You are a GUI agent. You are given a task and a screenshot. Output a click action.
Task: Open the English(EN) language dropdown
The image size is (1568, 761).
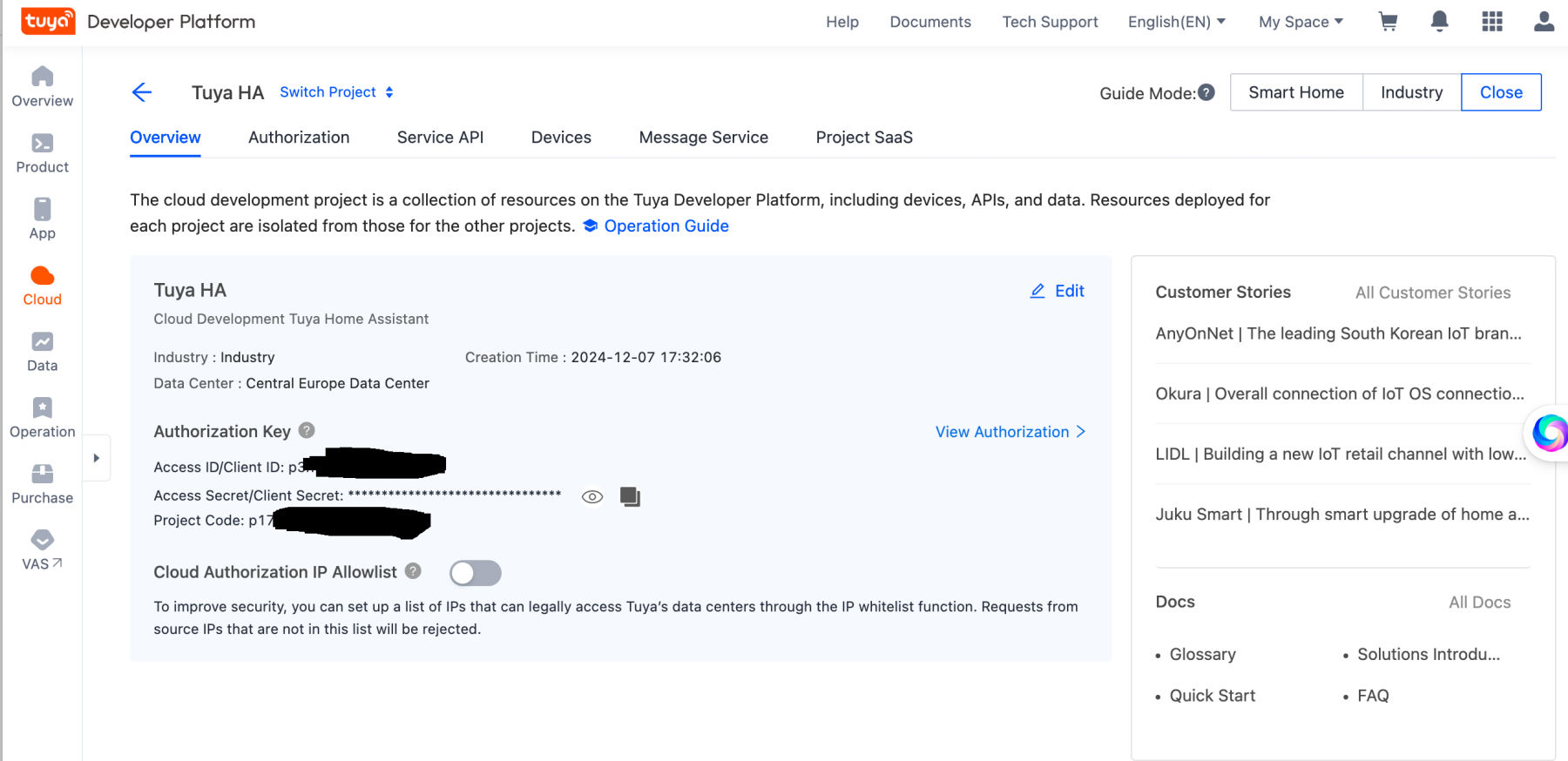[x=1177, y=22]
